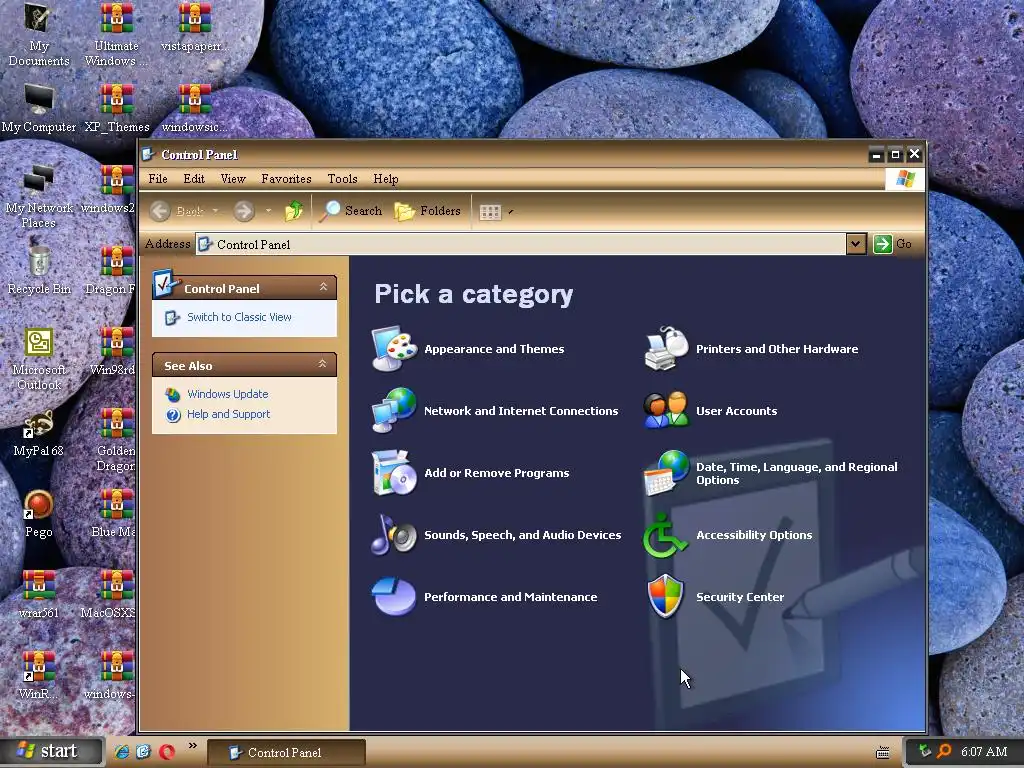
Task: Open Add or Remove Programs icon
Action: tap(394, 472)
